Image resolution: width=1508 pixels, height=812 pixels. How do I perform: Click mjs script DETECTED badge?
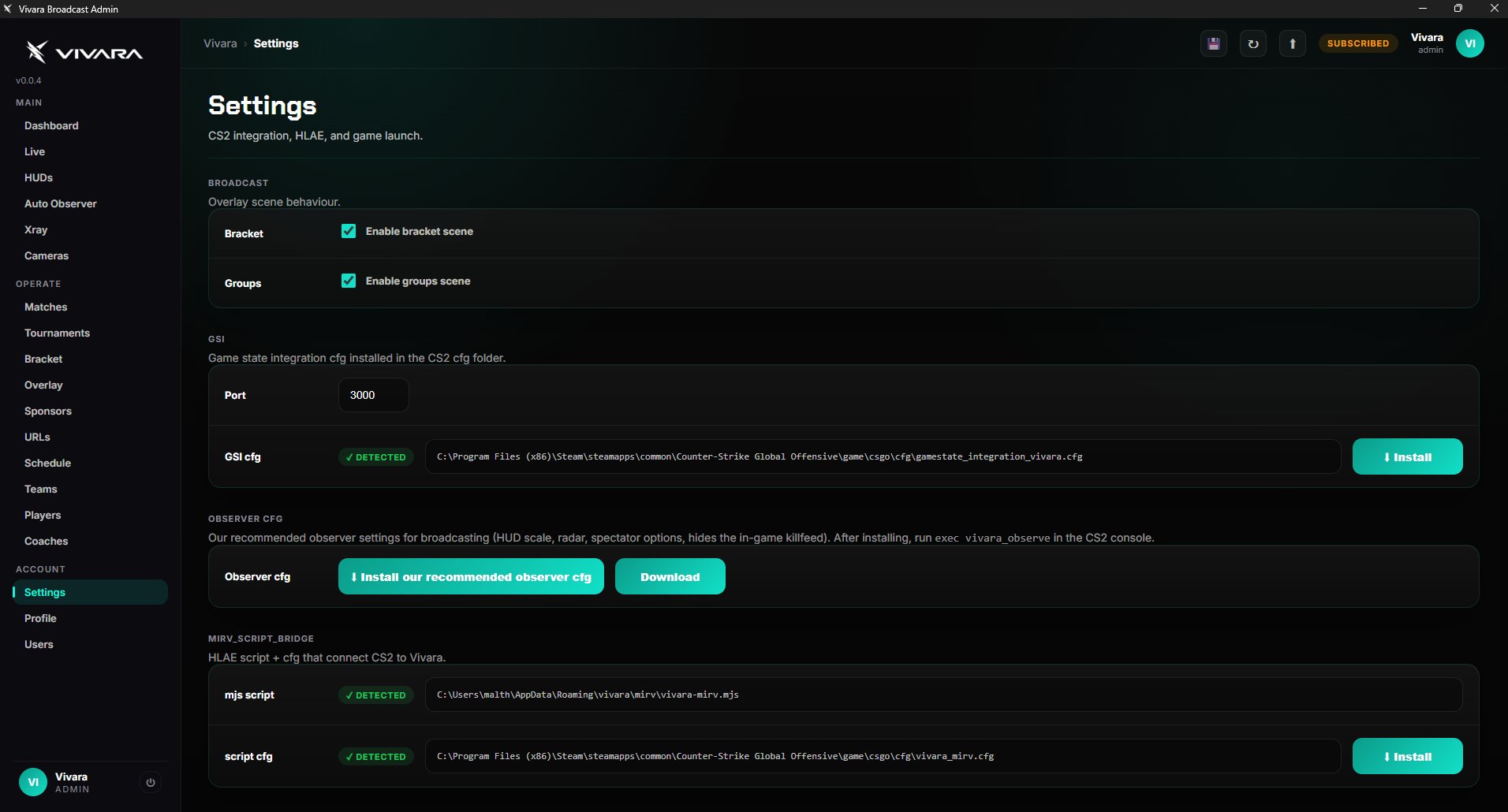pyautogui.click(x=376, y=695)
